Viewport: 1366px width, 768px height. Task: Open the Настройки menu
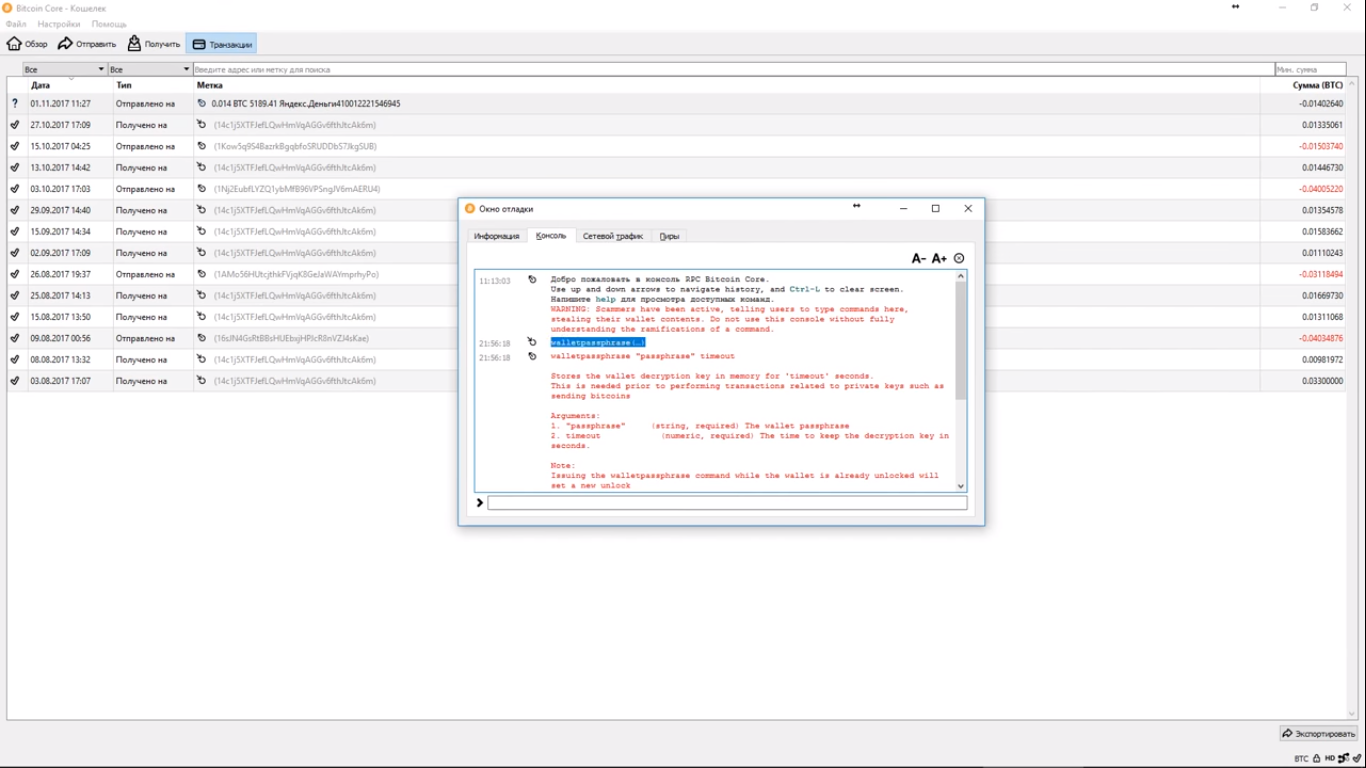(x=59, y=24)
